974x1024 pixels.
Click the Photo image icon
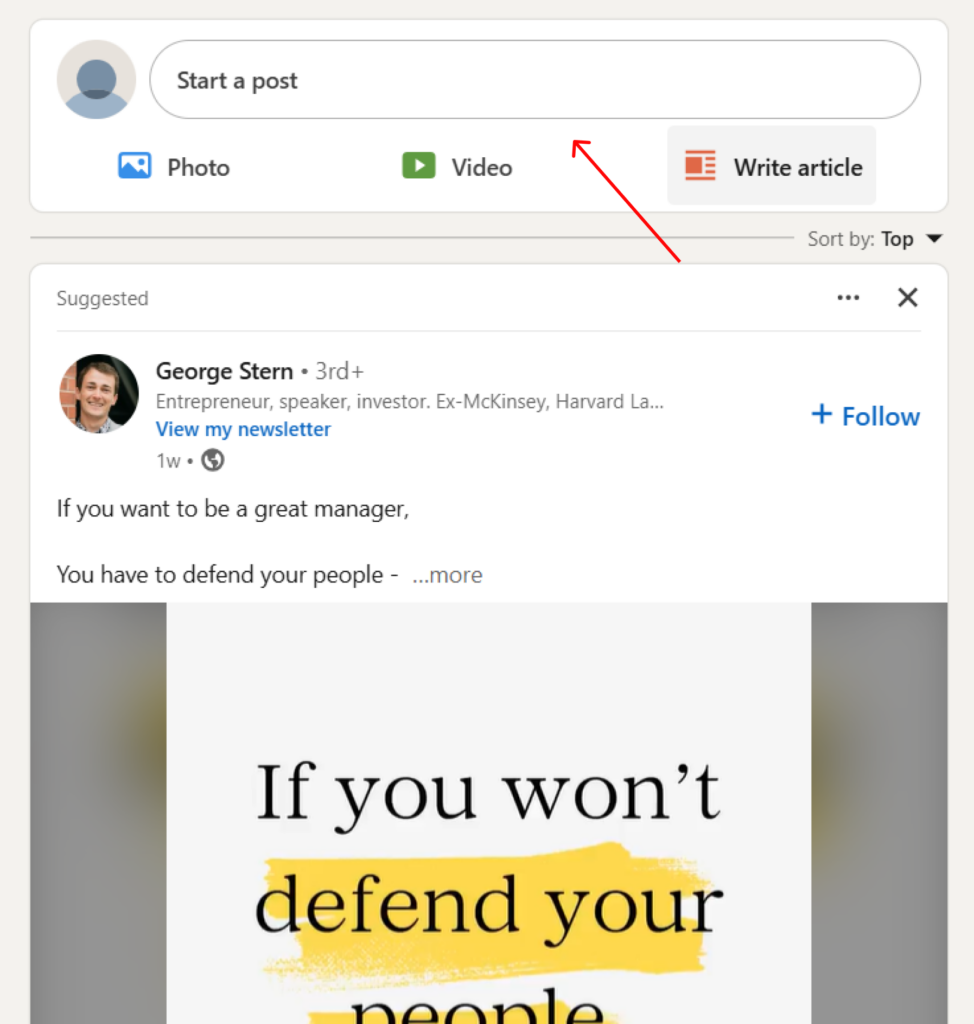click(x=135, y=166)
